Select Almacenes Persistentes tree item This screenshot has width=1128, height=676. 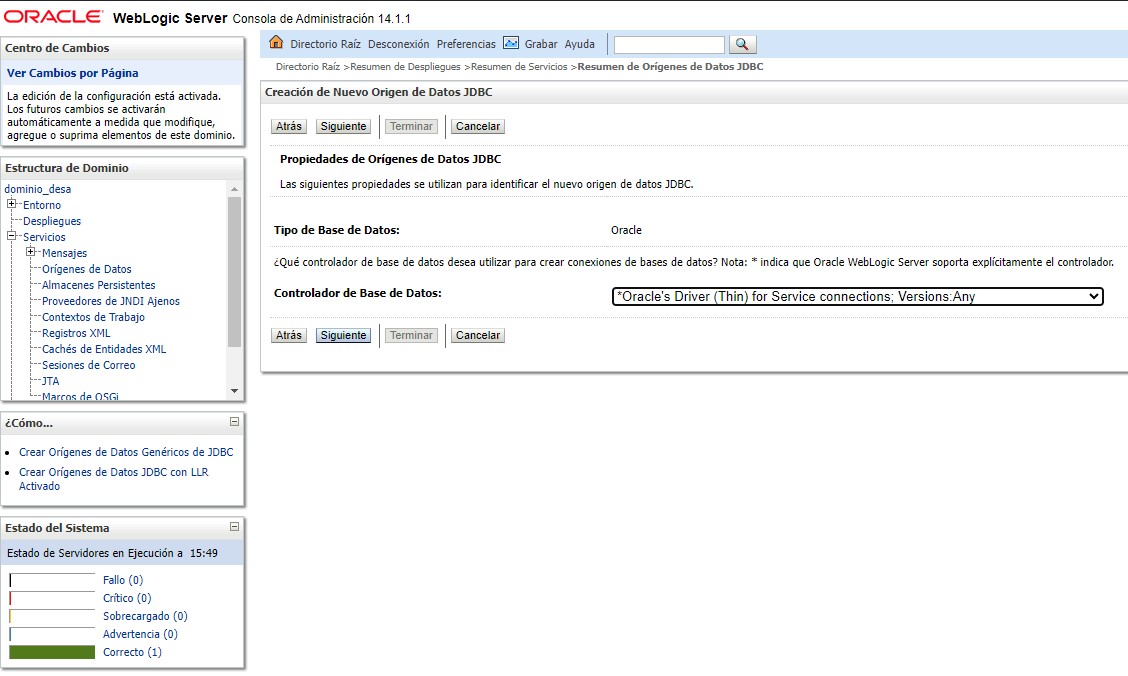[x=99, y=285]
